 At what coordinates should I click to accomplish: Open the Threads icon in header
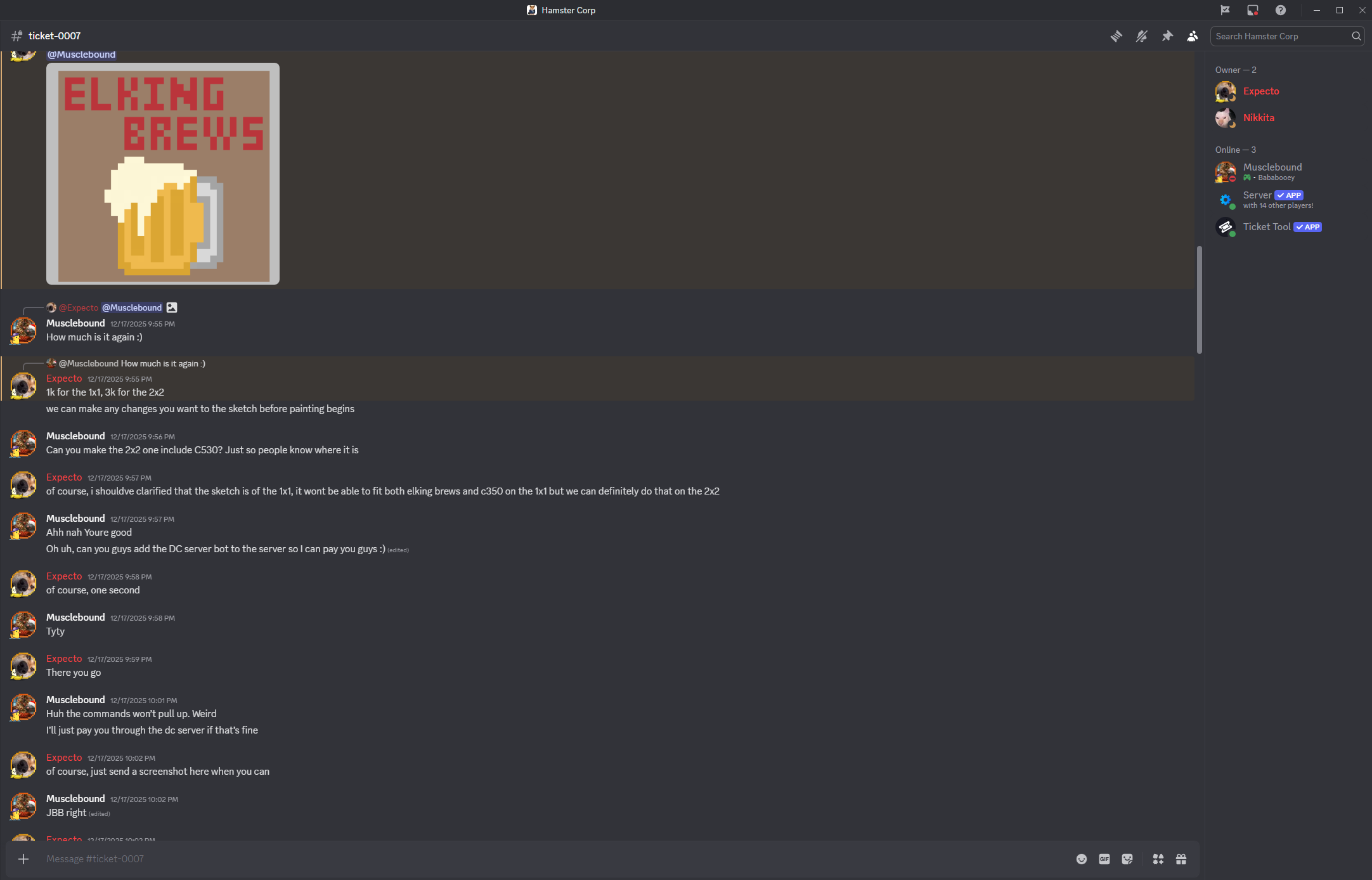click(x=1116, y=36)
